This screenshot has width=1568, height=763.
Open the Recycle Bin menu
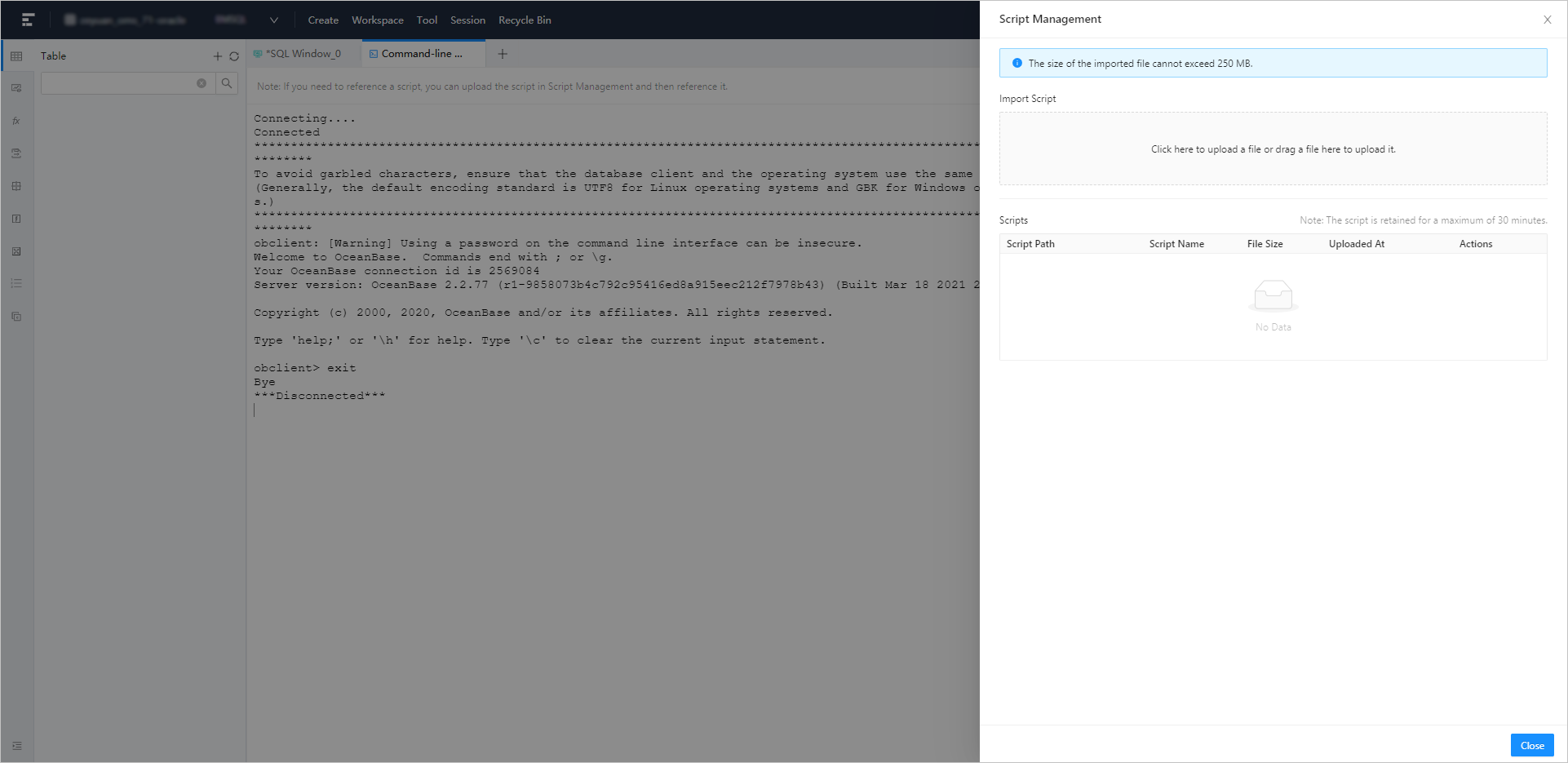525,20
